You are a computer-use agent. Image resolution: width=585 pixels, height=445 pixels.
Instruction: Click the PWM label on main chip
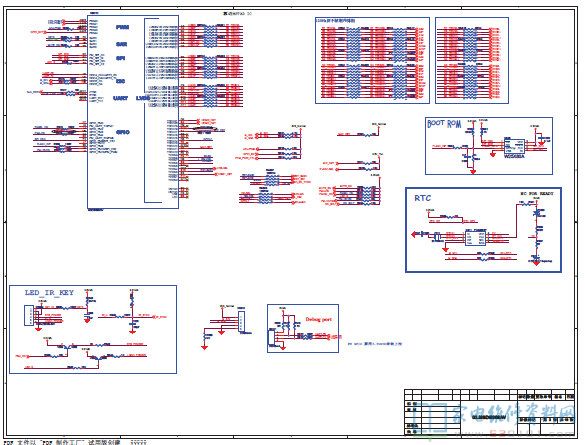122,27
